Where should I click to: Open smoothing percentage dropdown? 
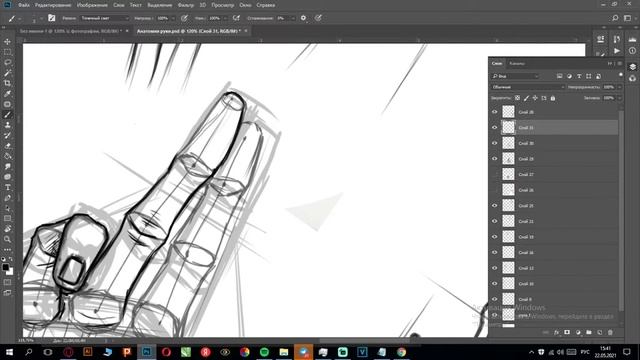pos(292,18)
